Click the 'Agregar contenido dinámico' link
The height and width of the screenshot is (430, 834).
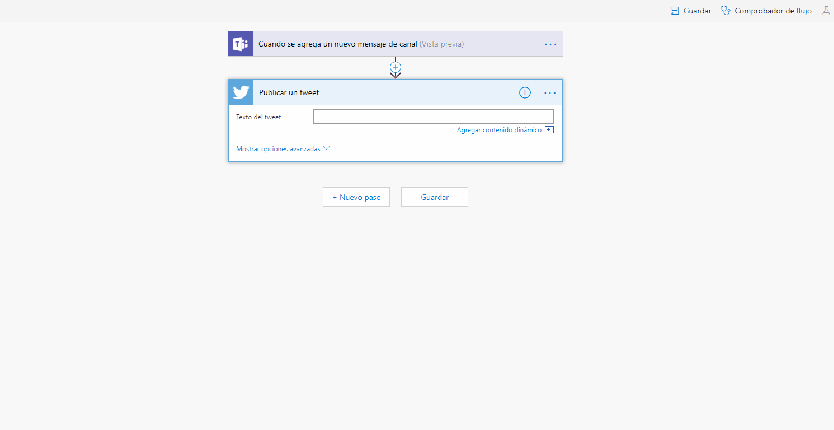click(499, 130)
